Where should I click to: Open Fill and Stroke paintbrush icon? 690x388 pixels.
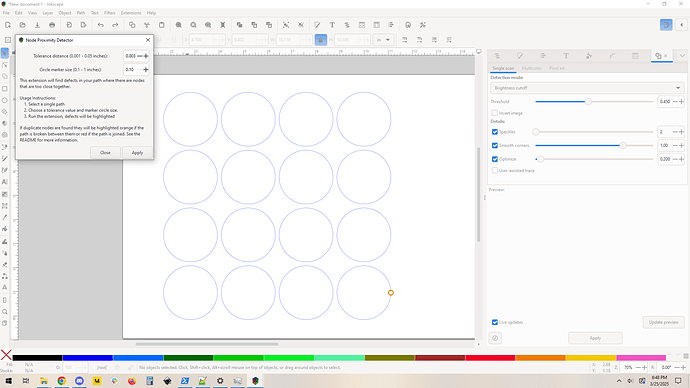click(317, 25)
